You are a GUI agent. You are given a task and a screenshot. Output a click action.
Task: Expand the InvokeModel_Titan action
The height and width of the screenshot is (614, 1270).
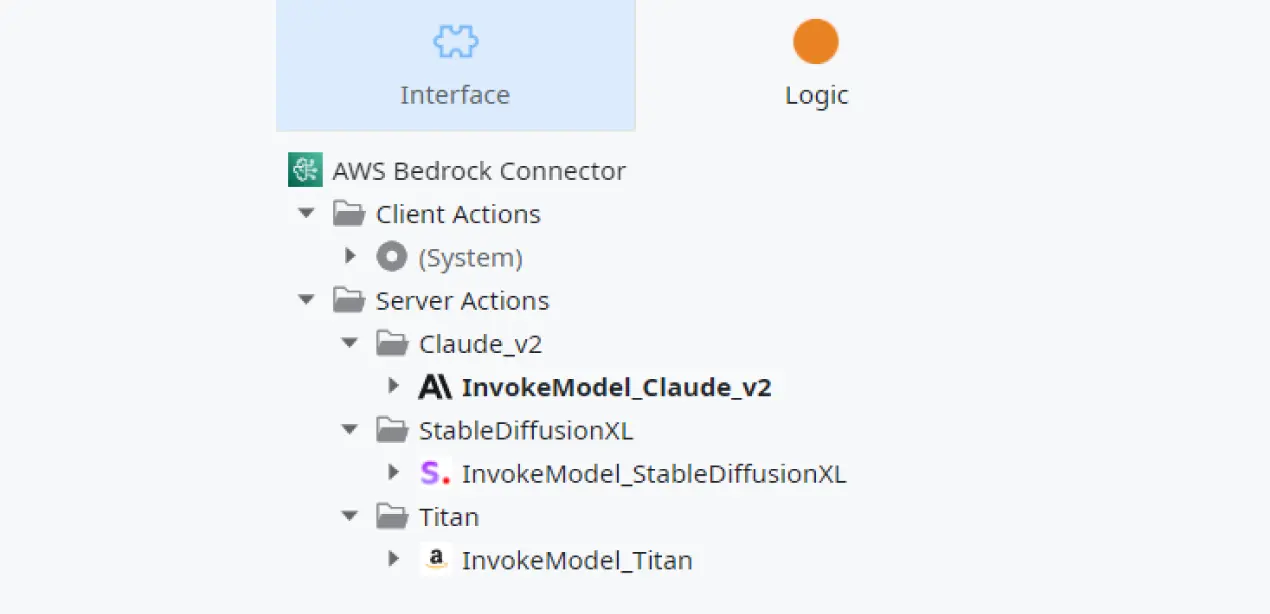pyautogui.click(x=393, y=559)
